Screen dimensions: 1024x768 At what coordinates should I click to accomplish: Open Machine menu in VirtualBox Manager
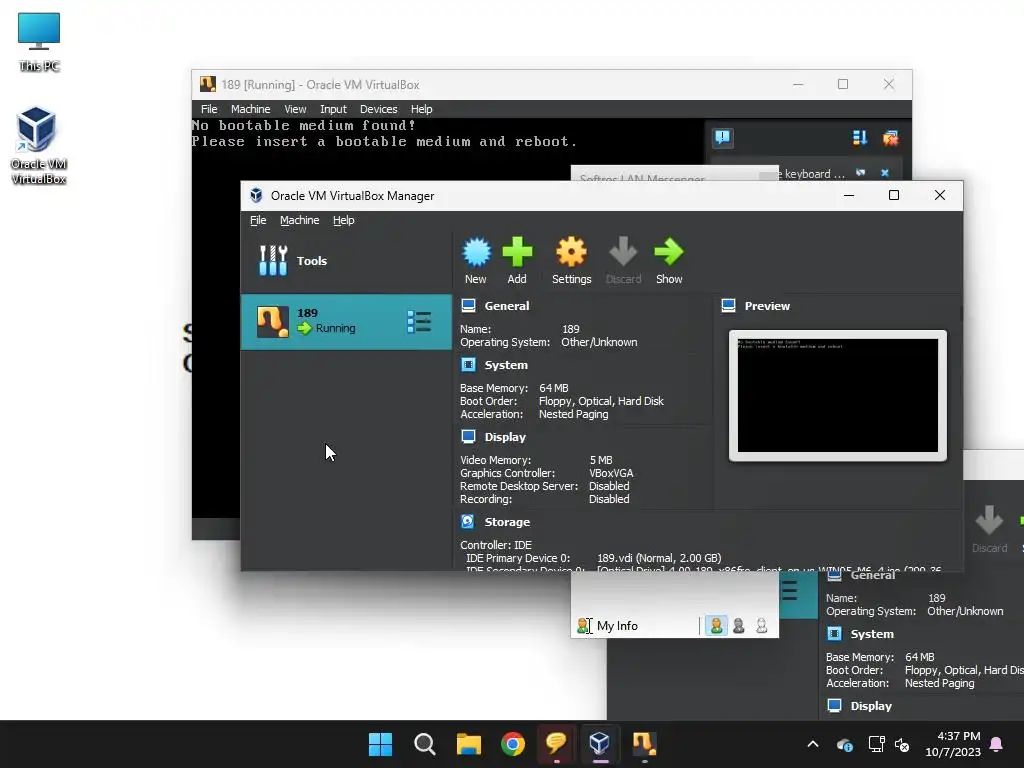(x=300, y=220)
